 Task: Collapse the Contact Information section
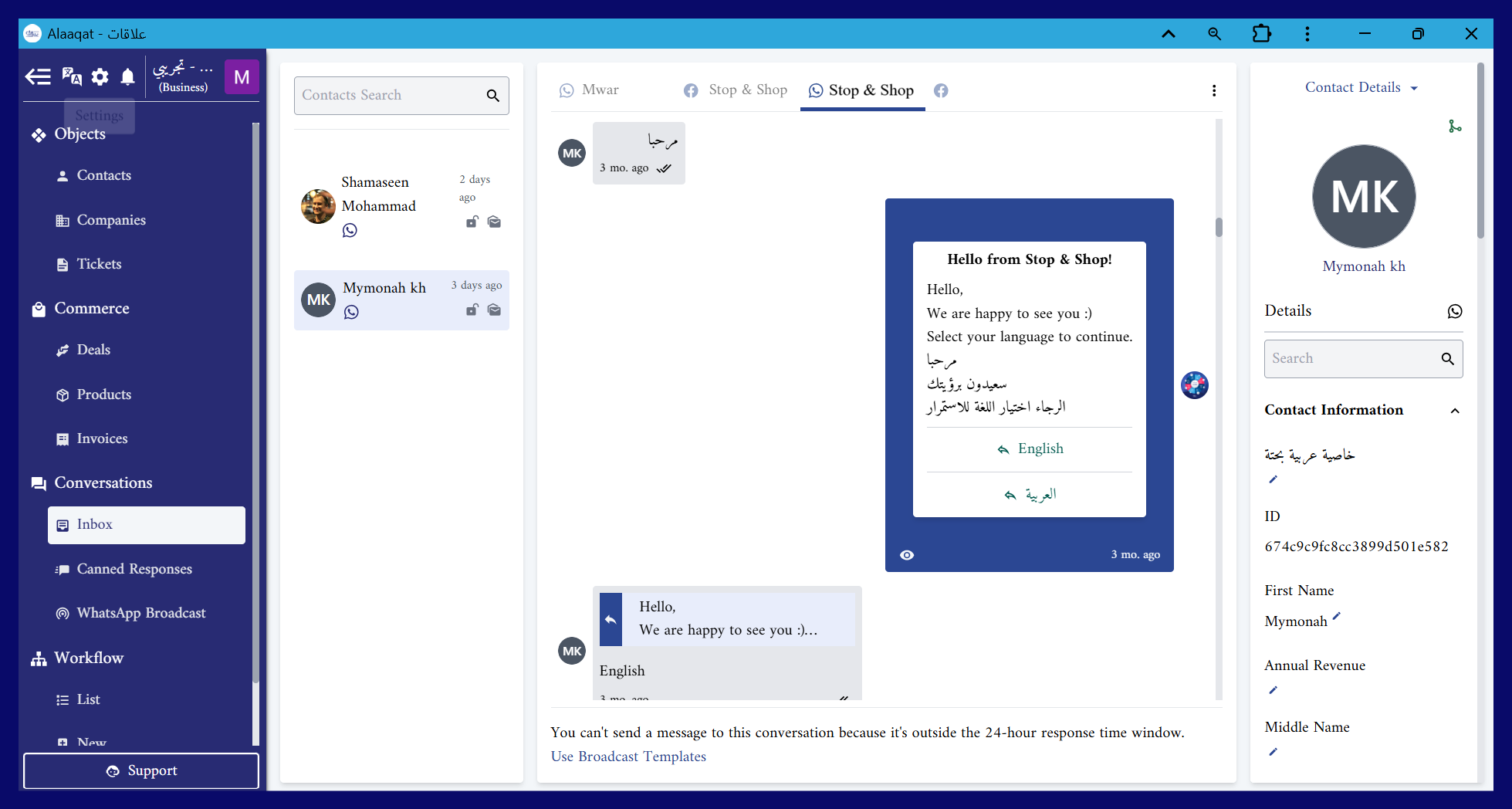click(x=1455, y=411)
